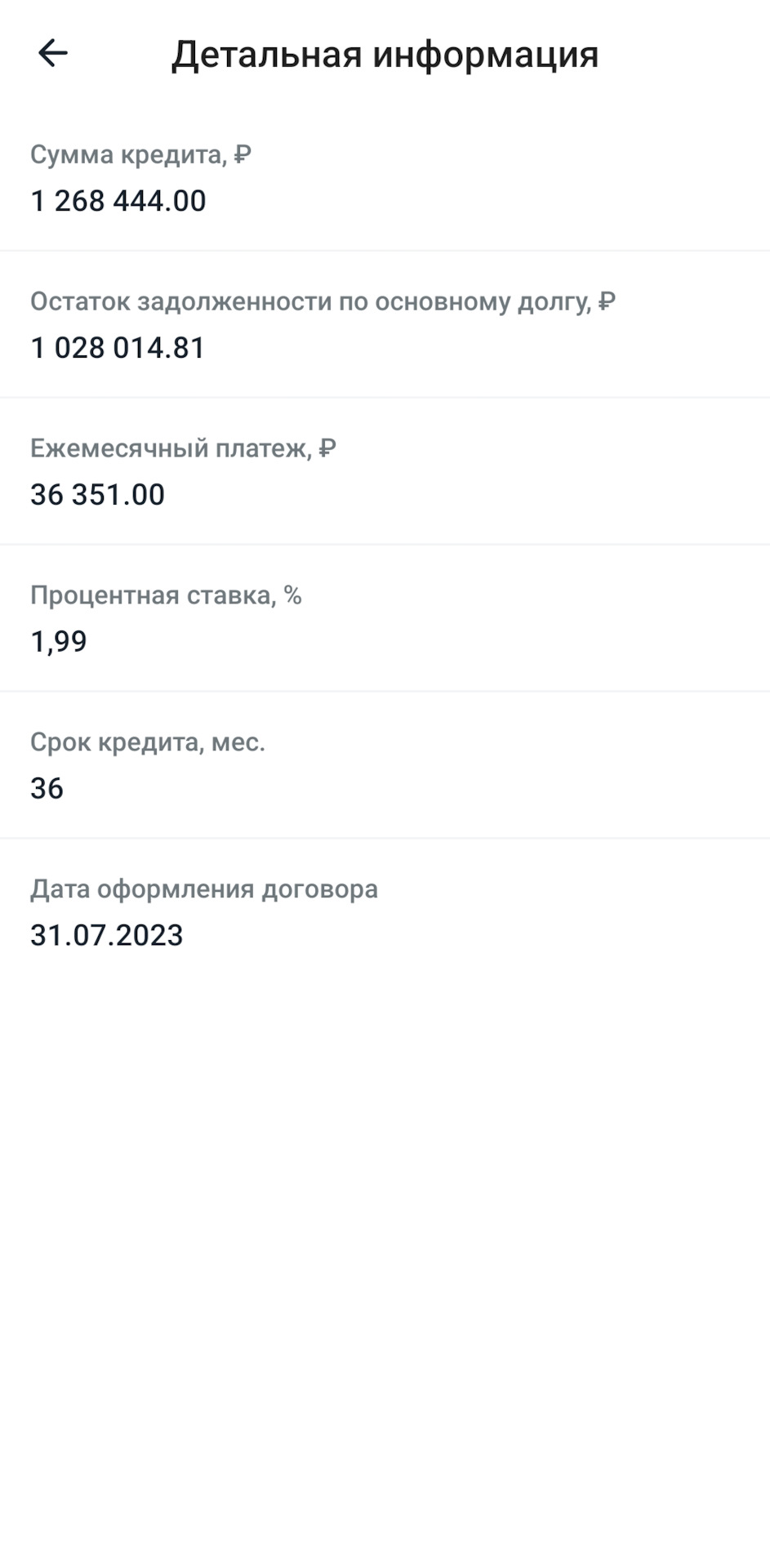Tap the loan amount value 1 268 444.00
770x1568 pixels.
[118, 201]
